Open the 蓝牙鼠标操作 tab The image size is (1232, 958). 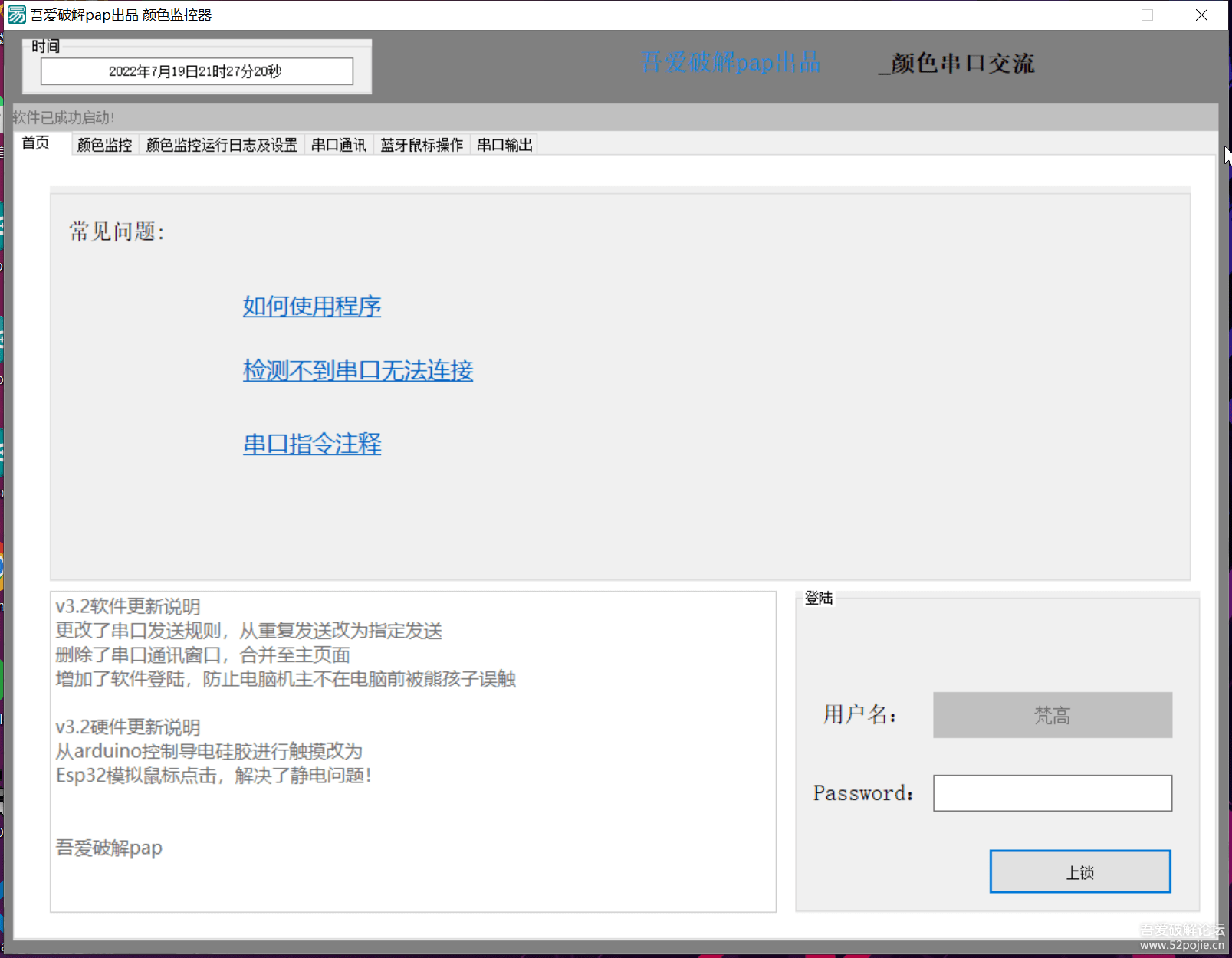pyautogui.click(x=422, y=145)
